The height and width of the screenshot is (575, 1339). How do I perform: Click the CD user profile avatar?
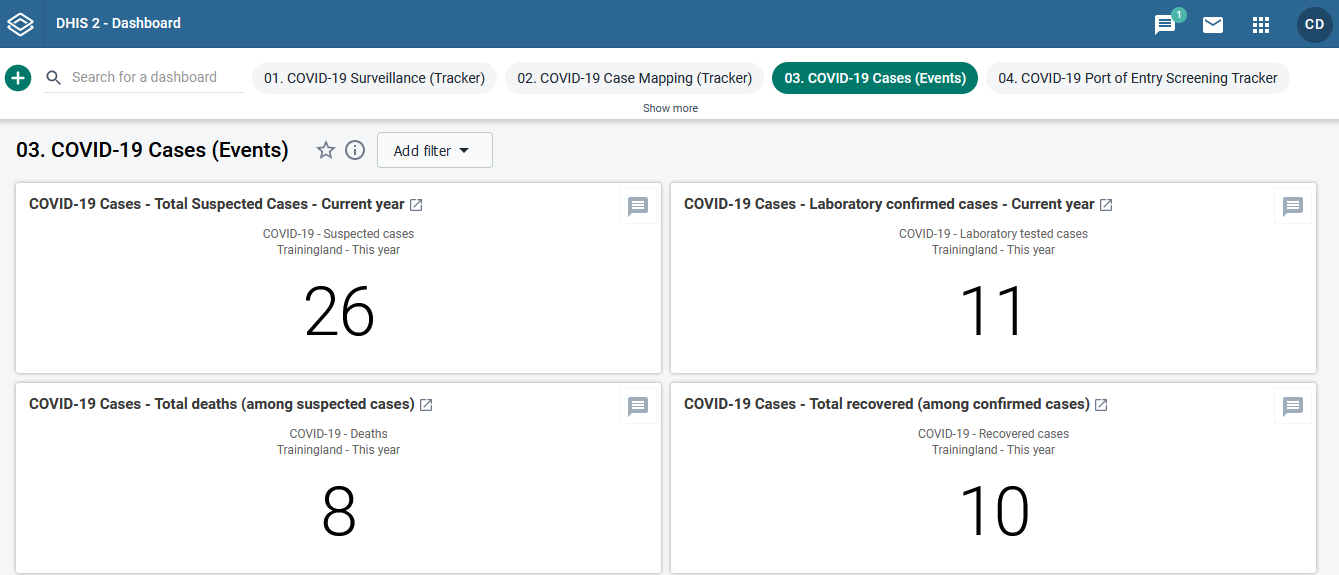1314,24
